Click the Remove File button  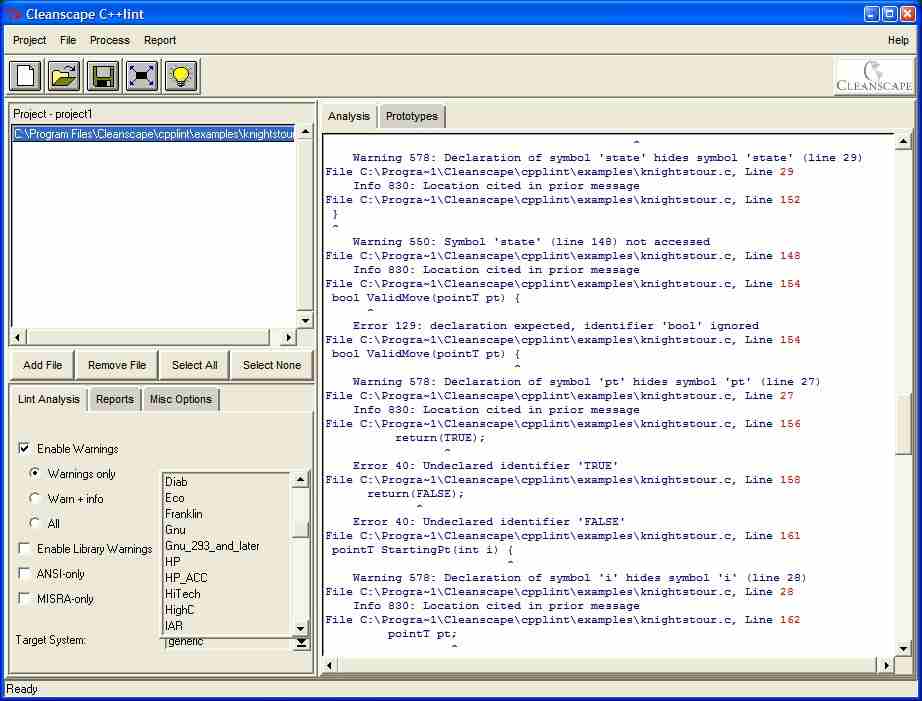click(x=117, y=365)
